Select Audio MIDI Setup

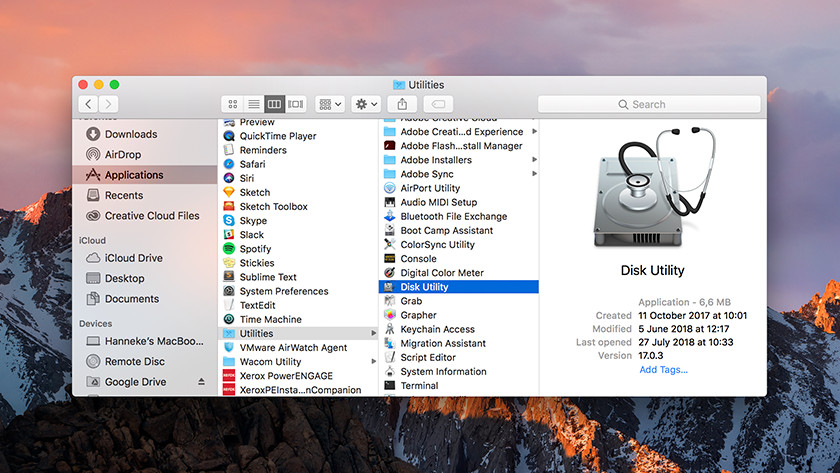pyautogui.click(x=459, y=202)
